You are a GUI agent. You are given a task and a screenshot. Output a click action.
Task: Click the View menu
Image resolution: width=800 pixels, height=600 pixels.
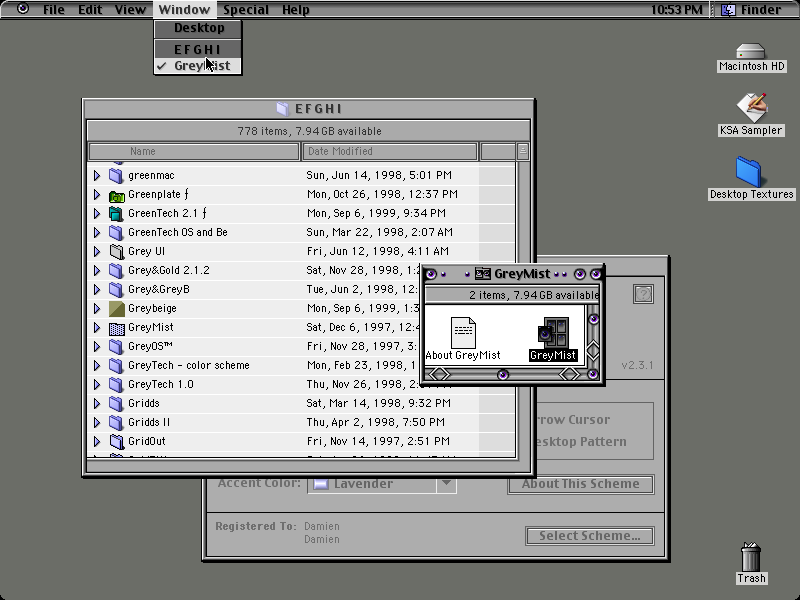click(x=130, y=9)
